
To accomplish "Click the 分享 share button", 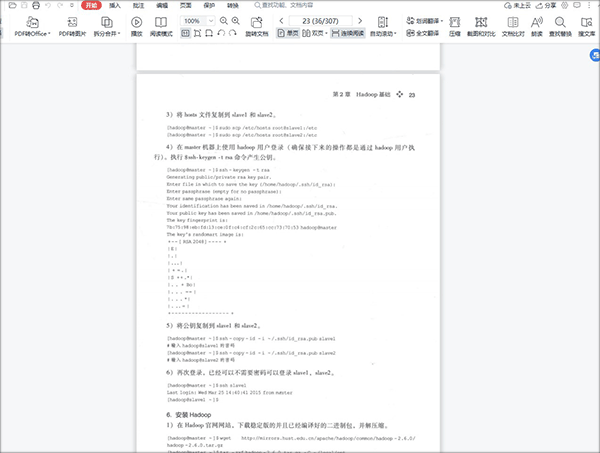I will pyautogui.click(x=546, y=5).
